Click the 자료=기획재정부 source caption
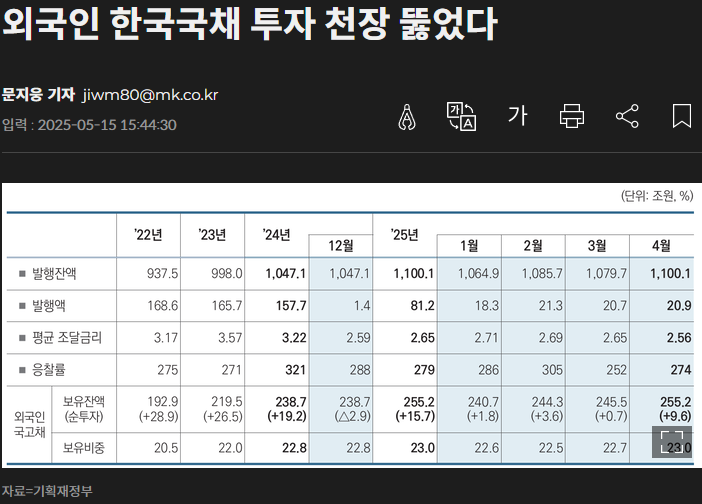 (x=47, y=490)
